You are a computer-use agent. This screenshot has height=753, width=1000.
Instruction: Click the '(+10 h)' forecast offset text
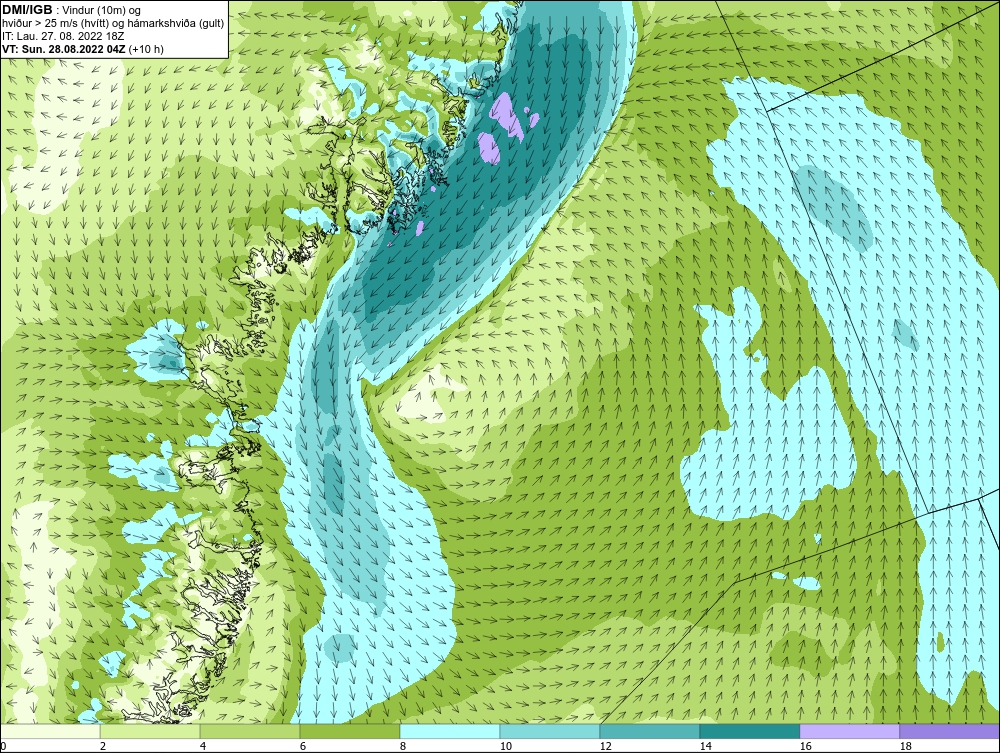tap(146, 49)
